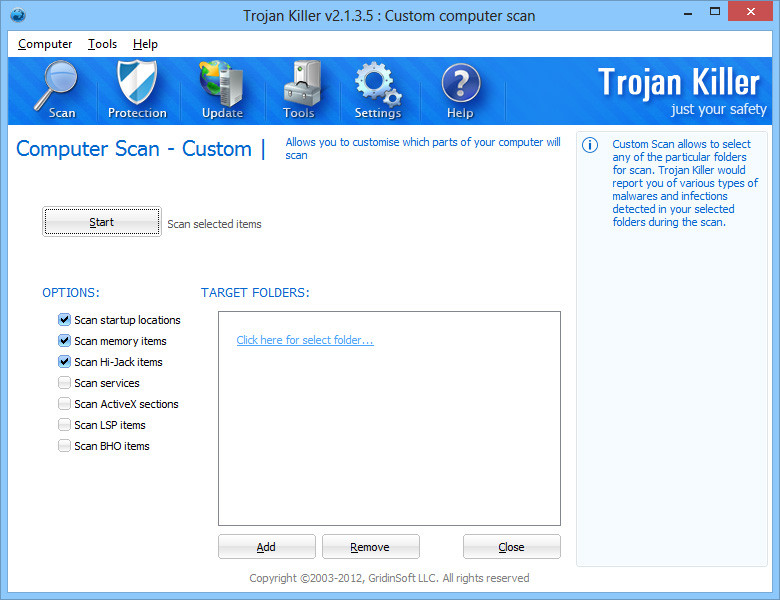Click the Remove folder button

(x=371, y=547)
